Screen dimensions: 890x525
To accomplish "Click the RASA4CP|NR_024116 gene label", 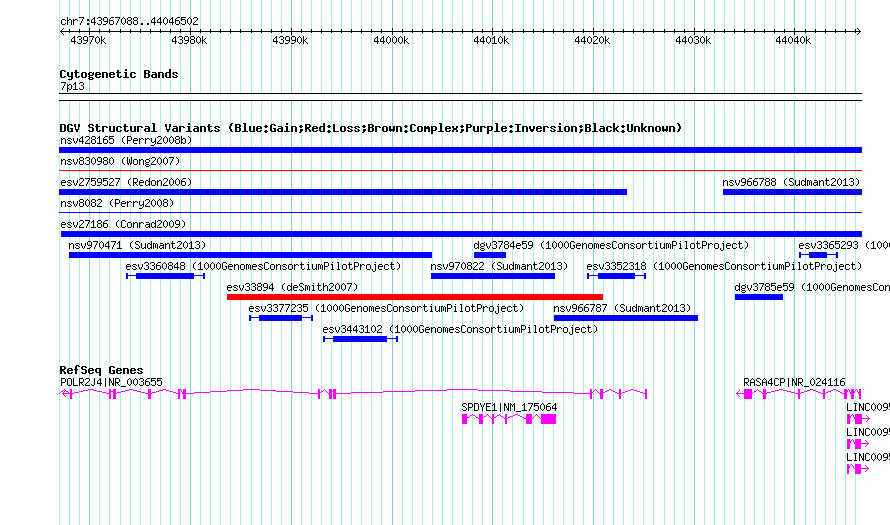I will (794, 383).
